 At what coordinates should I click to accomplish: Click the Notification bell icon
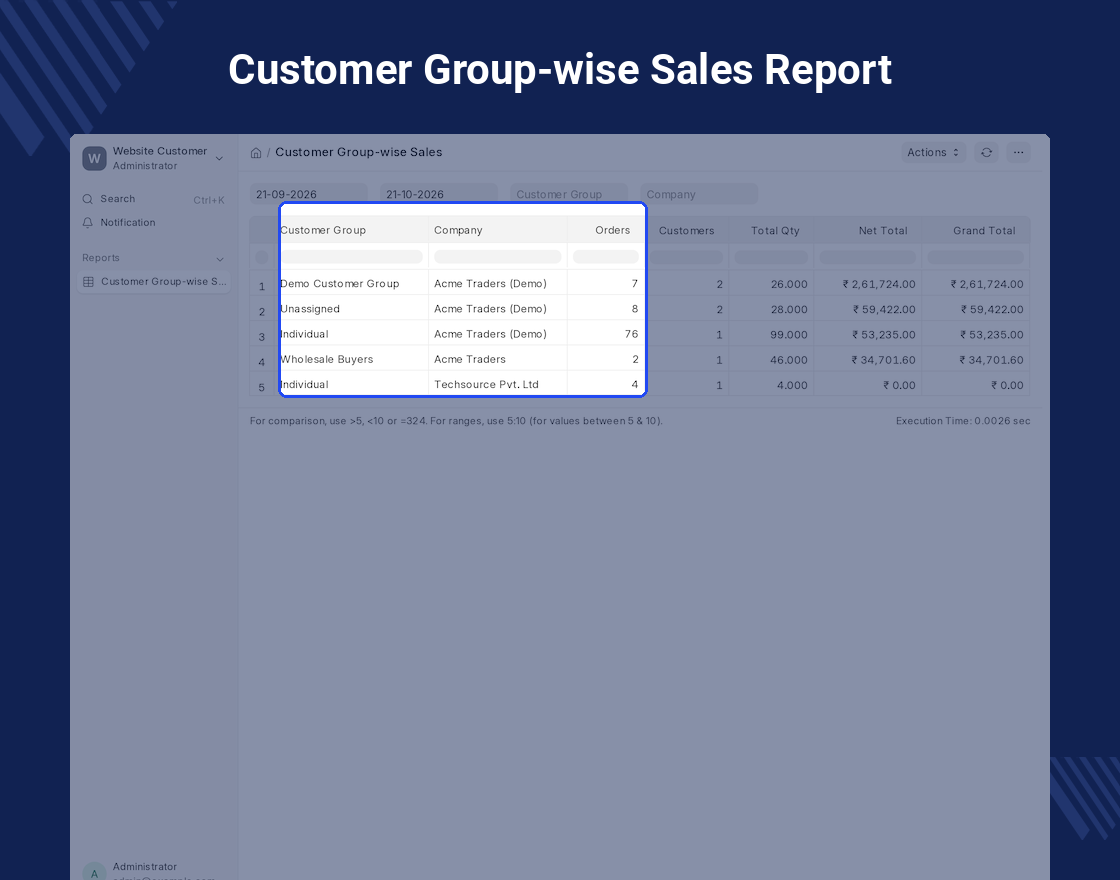tap(88, 223)
